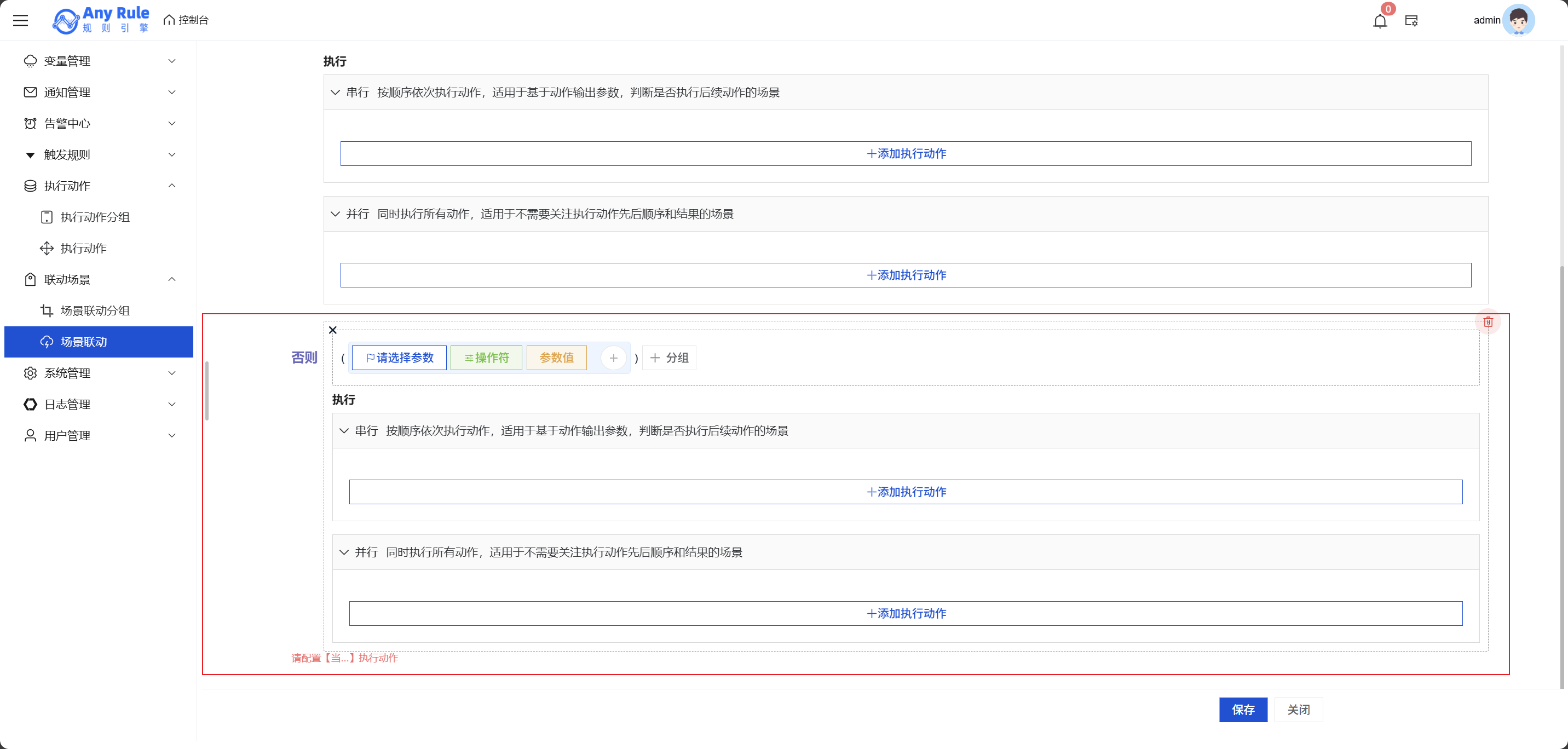This screenshot has height=749, width=1568.
Task: Click the window icon beside the bell
Action: coord(1411,21)
